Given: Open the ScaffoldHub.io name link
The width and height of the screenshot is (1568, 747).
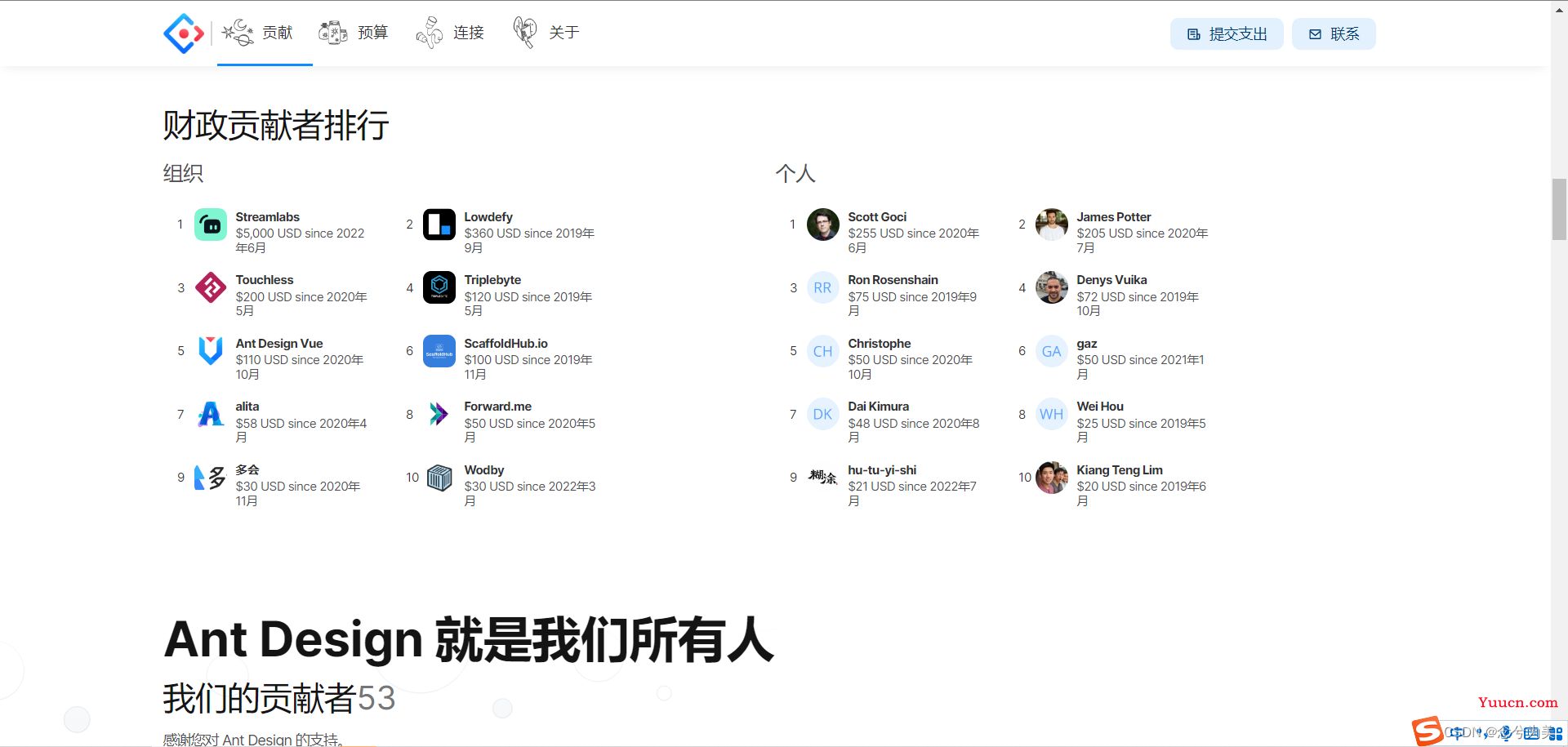Looking at the screenshot, I should 506,344.
